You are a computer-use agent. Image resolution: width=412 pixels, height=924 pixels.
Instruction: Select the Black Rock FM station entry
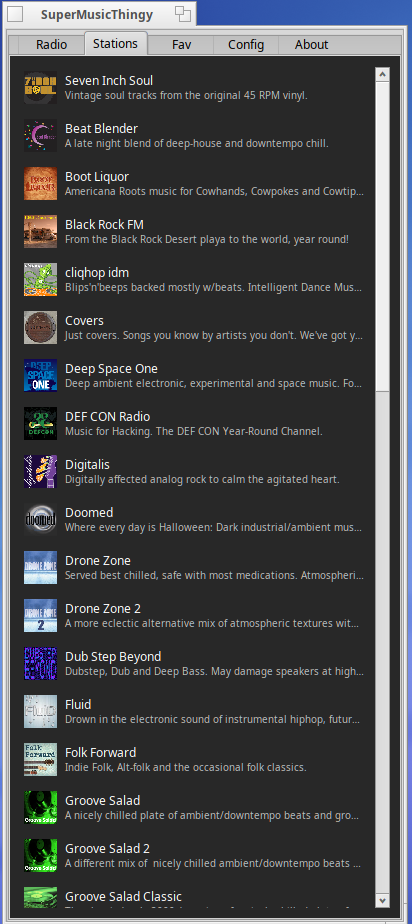194,232
